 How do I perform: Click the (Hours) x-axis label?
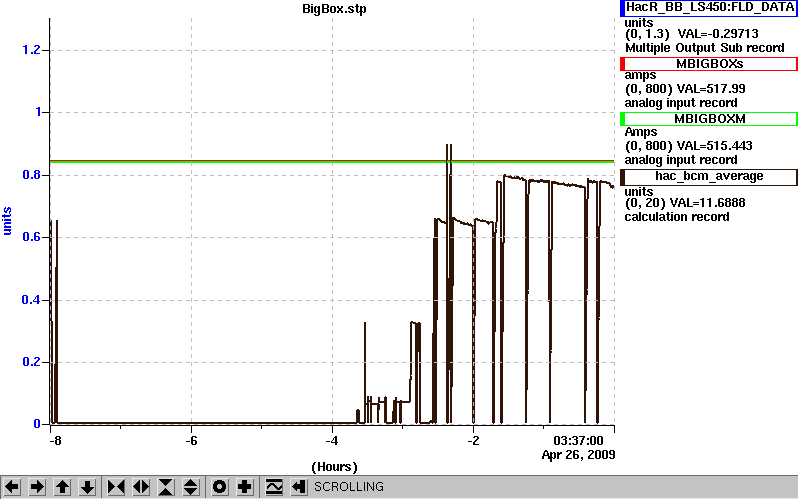point(334,467)
